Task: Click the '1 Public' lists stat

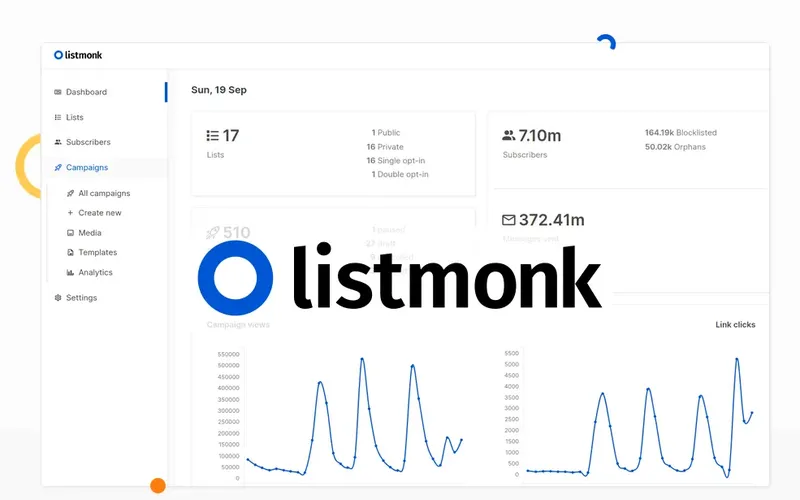Action: [386, 133]
